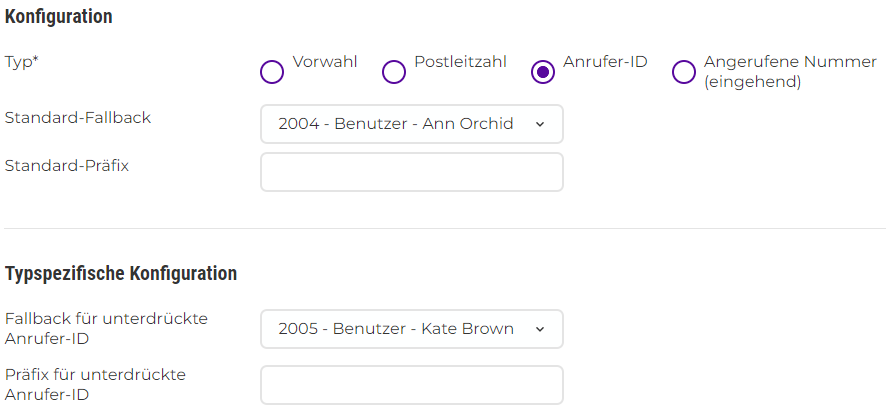The height and width of the screenshot is (414, 886).
Task: Click the Vorwahl label text
Action: pos(325,62)
